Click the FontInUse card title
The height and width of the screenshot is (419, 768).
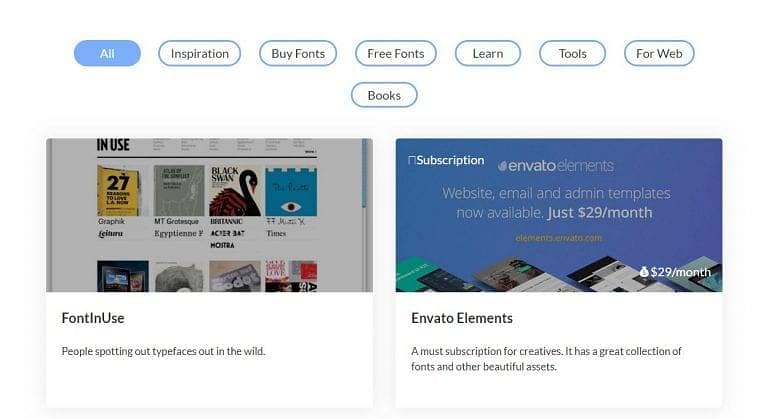93,318
